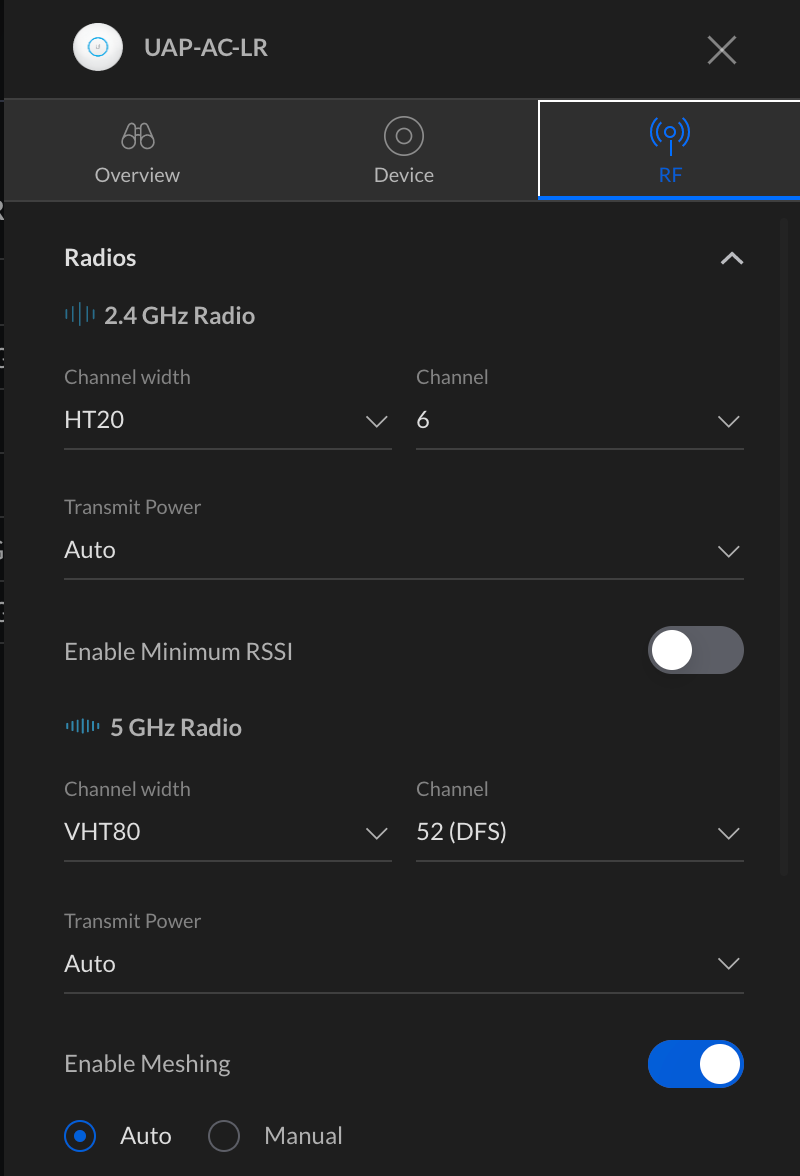This screenshot has width=800, height=1176.
Task: Click the Overview binoculars icon
Action: (x=137, y=135)
